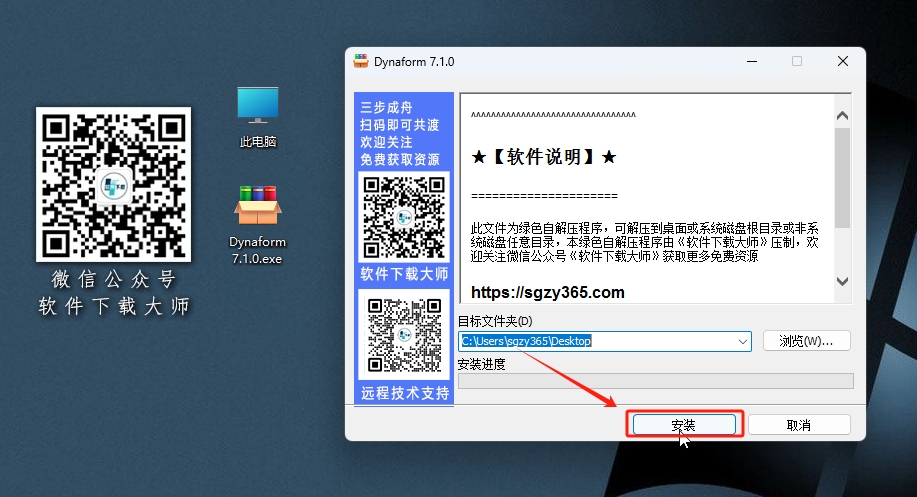Click the 浏览(W)... button
Image resolution: width=917 pixels, height=497 pixels.
tap(806, 341)
